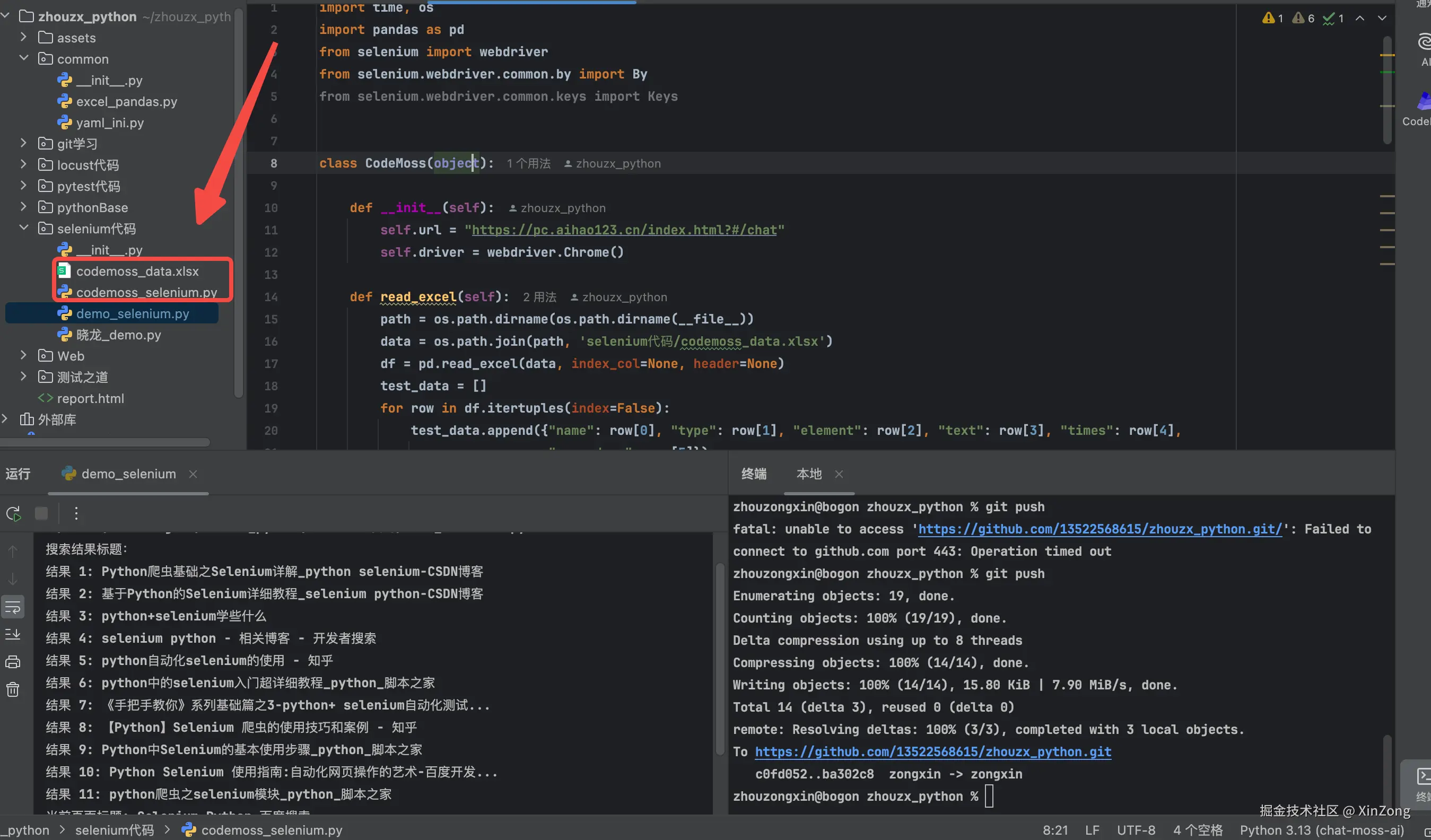Viewport: 1431px width, 840px height.
Task: Expand the Web folder
Action: click(24, 355)
